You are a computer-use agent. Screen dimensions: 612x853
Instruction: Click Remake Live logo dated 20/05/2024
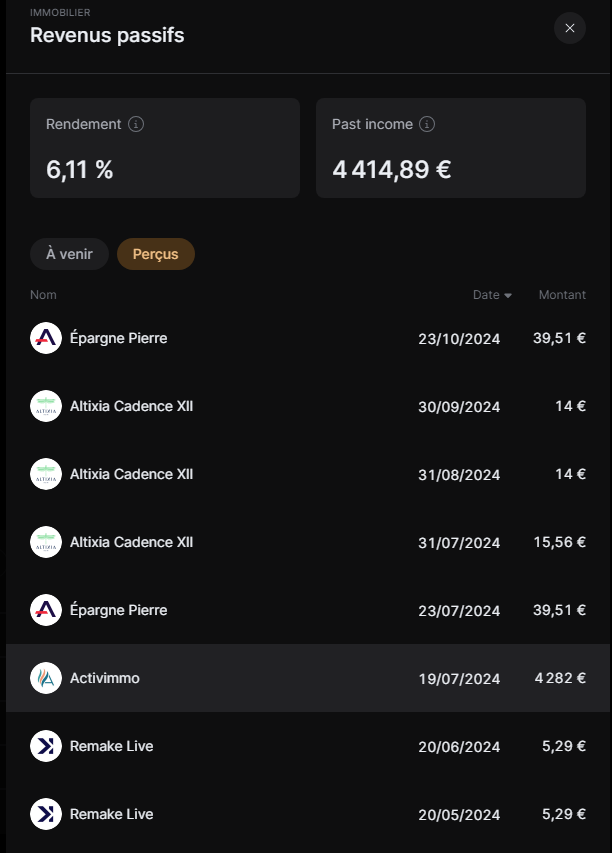tap(46, 814)
